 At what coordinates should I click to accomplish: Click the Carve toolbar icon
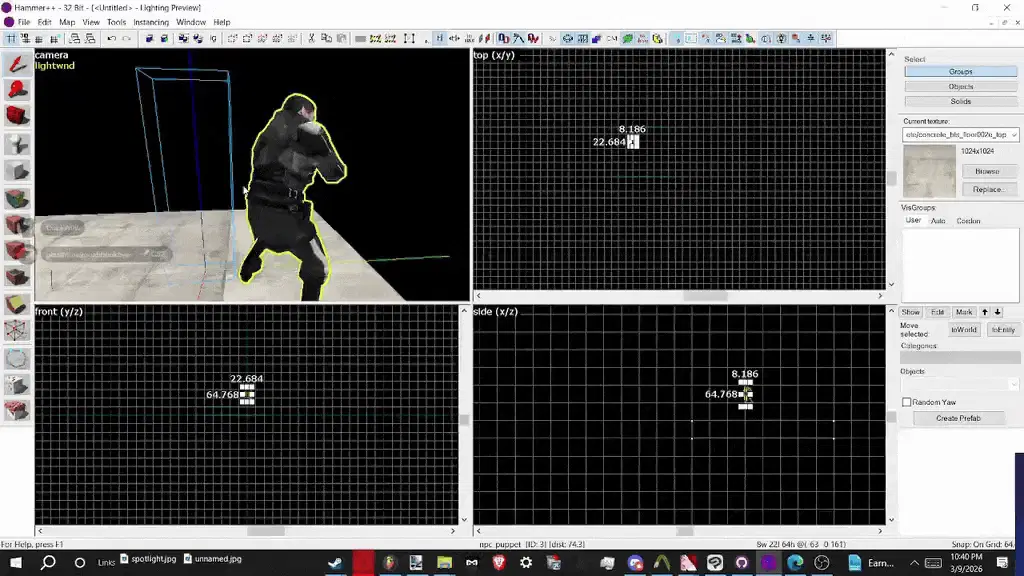(149, 39)
